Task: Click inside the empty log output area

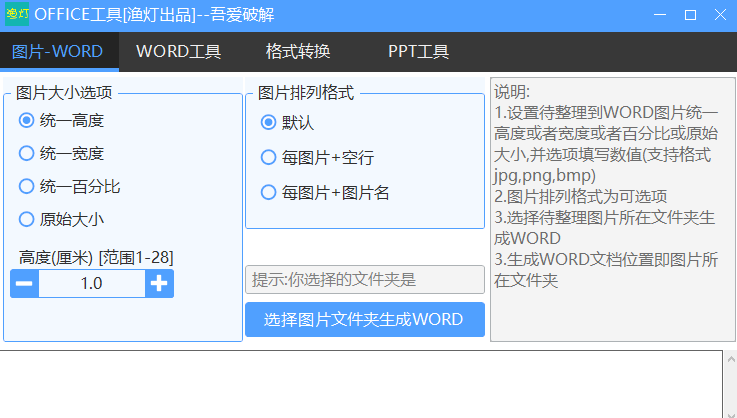Action: tap(361, 384)
